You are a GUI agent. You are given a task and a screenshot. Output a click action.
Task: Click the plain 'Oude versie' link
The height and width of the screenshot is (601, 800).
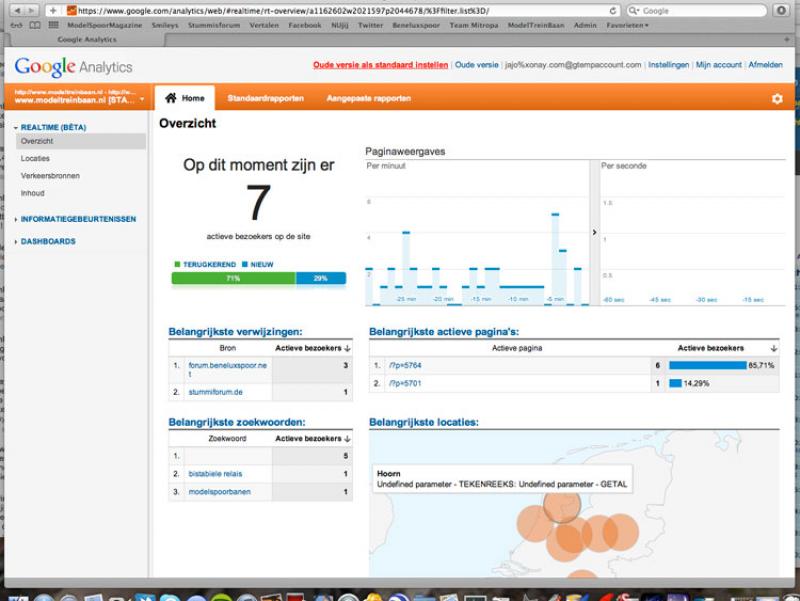[x=477, y=65]
